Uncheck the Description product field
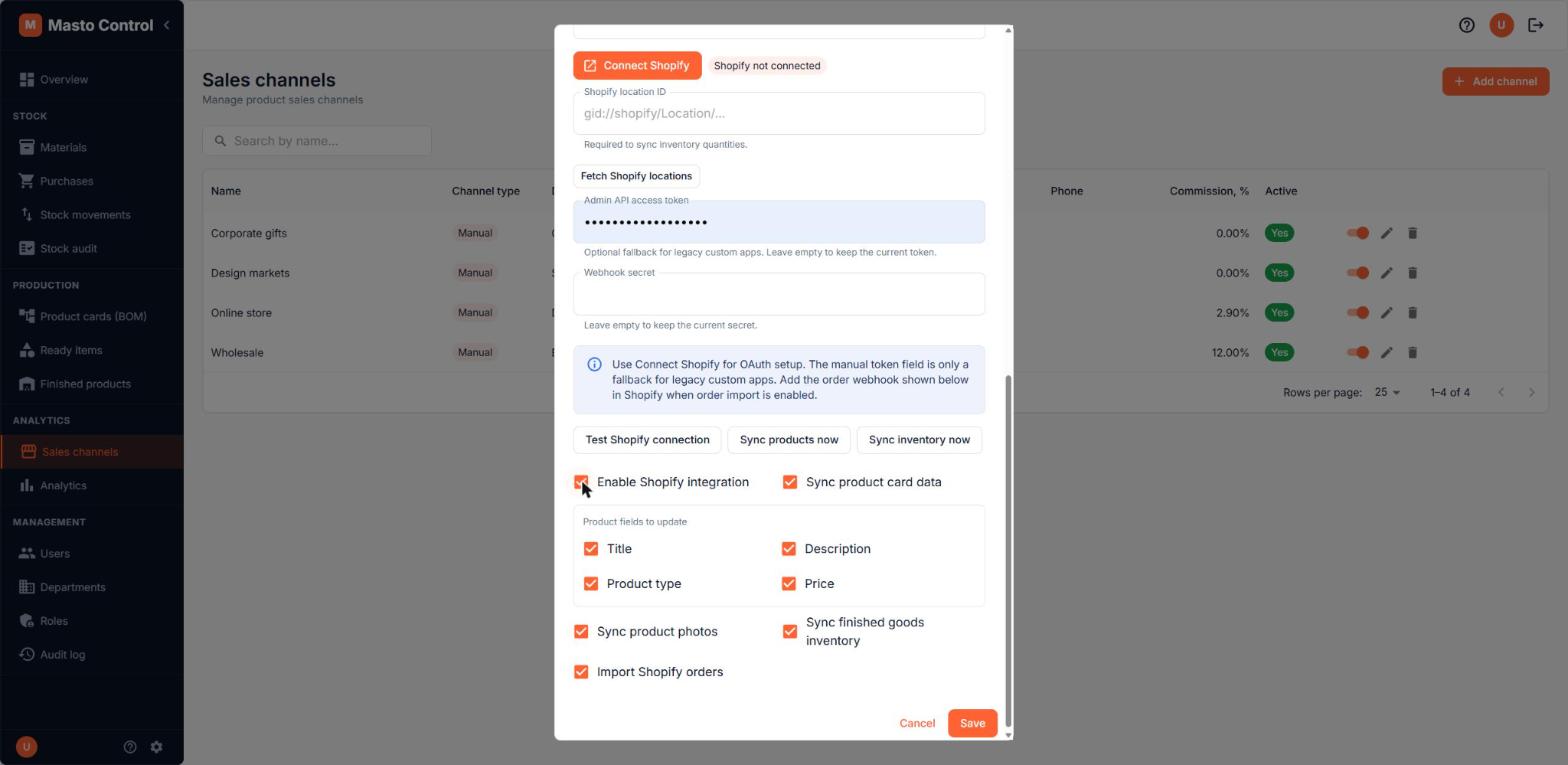This screenshot has width=1568, height=765. coord(789,549)
